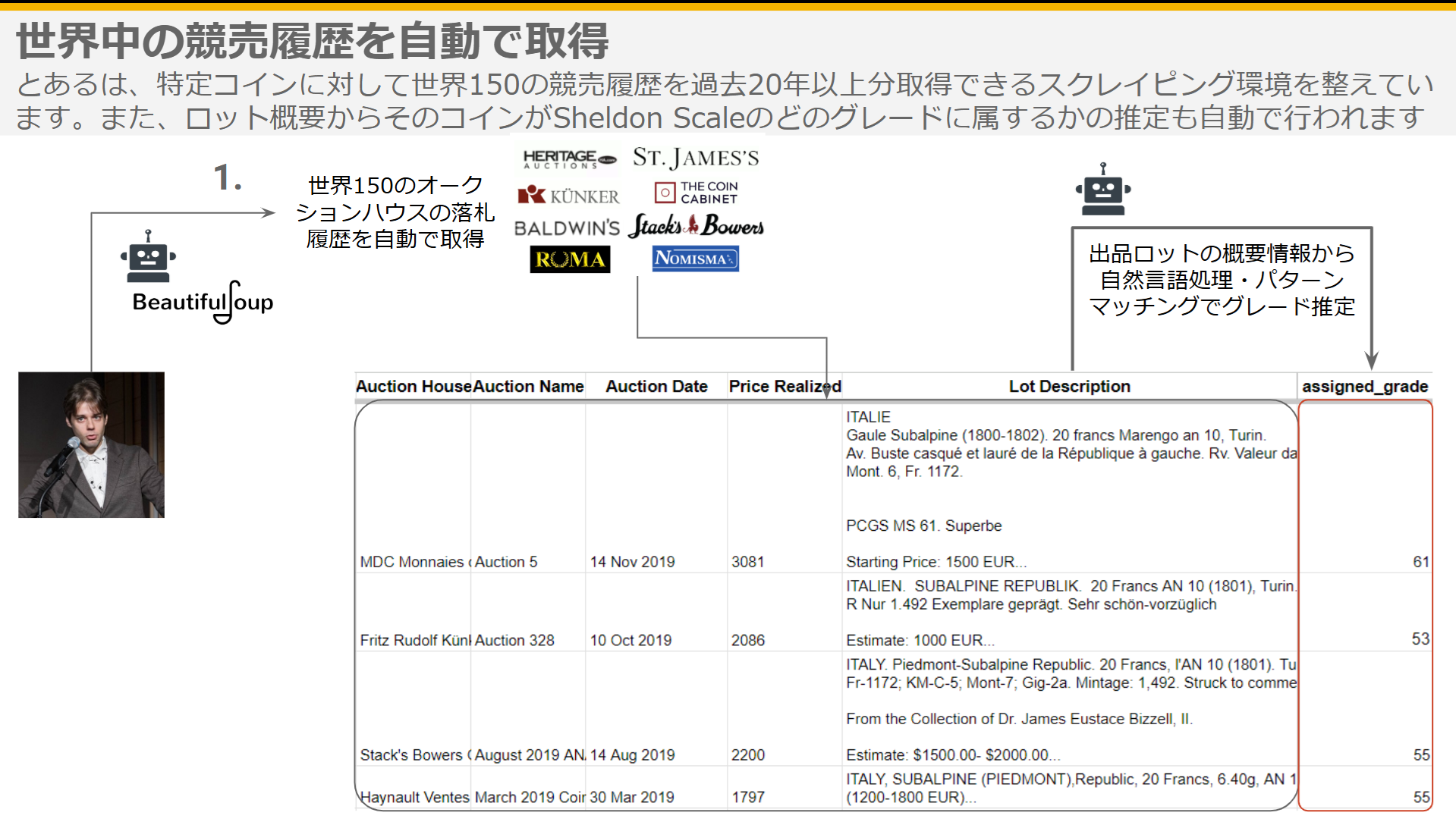Viewport: 1456px width, 822px height.
Task: Click the 14 Aug 2019 date cell
Action: click(x=633, y=755)
